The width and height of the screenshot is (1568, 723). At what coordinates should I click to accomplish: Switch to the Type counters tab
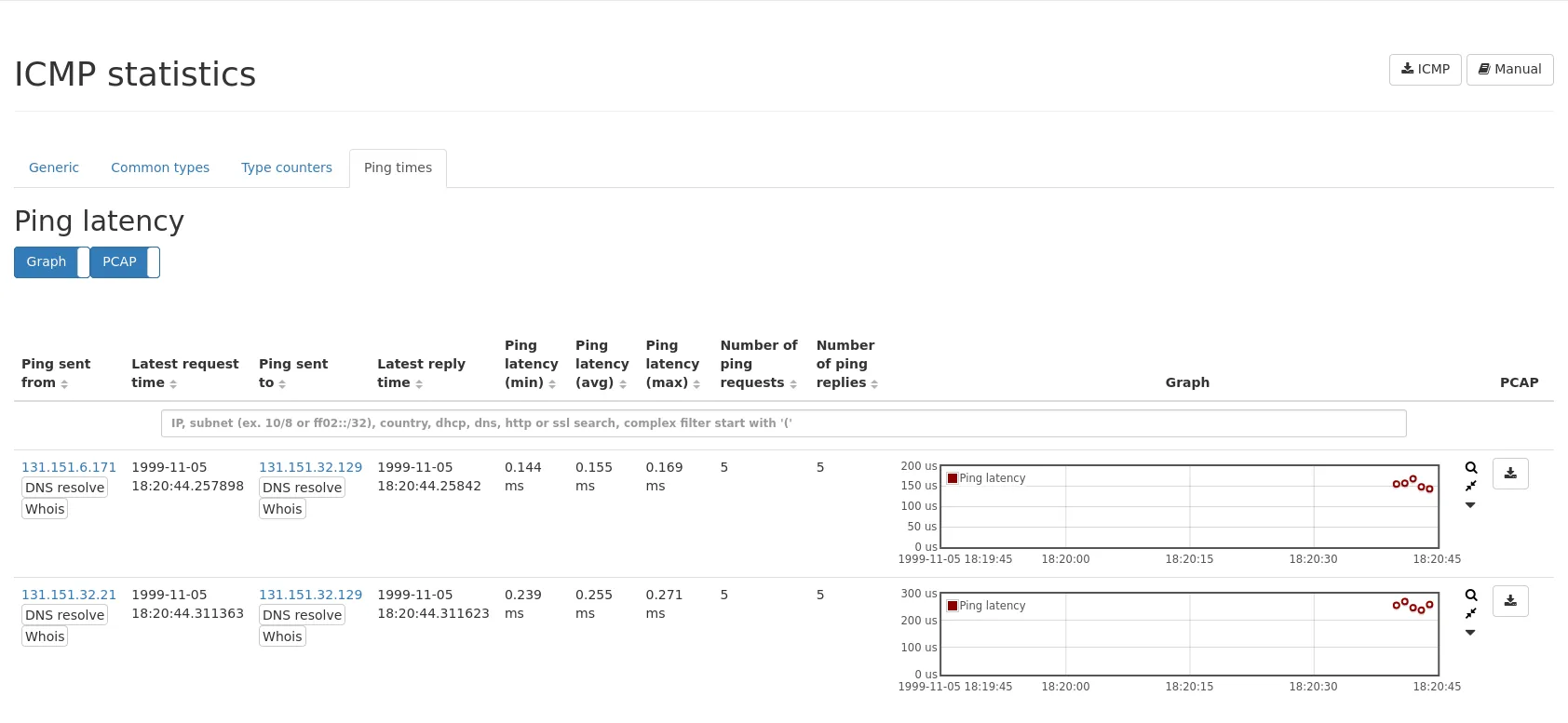(286, 167)
